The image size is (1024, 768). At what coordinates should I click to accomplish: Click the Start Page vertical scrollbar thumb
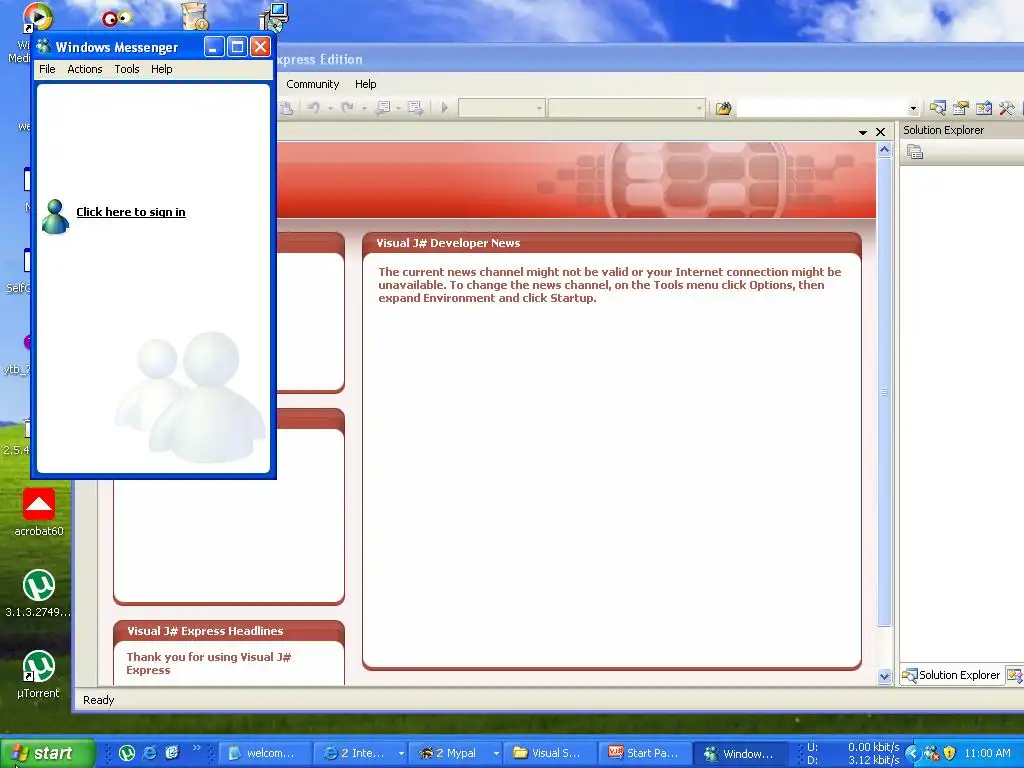pyautogui.click(x=884, y=392)
